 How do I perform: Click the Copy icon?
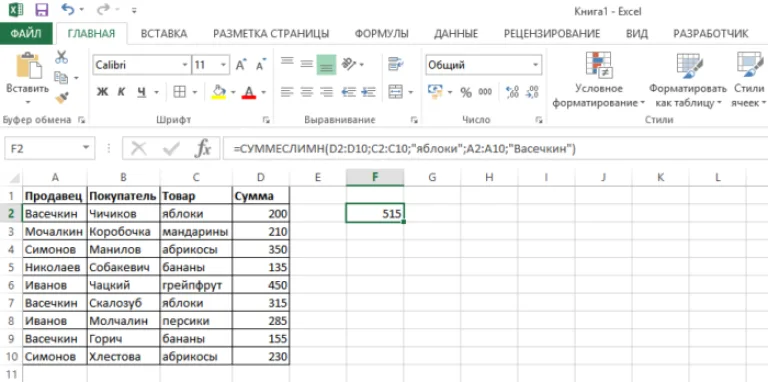(x=61, y=77)
